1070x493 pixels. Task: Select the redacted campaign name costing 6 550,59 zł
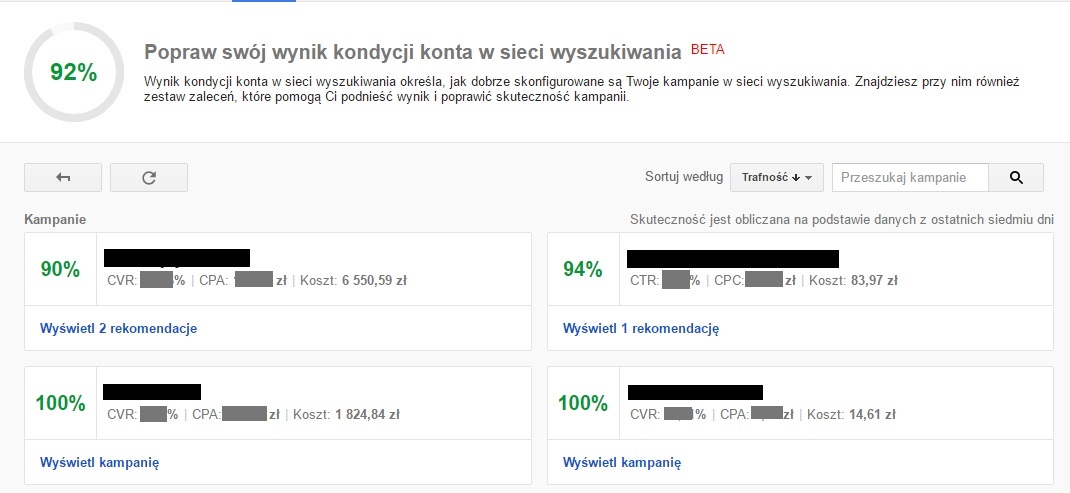click(x=177, y=258)
